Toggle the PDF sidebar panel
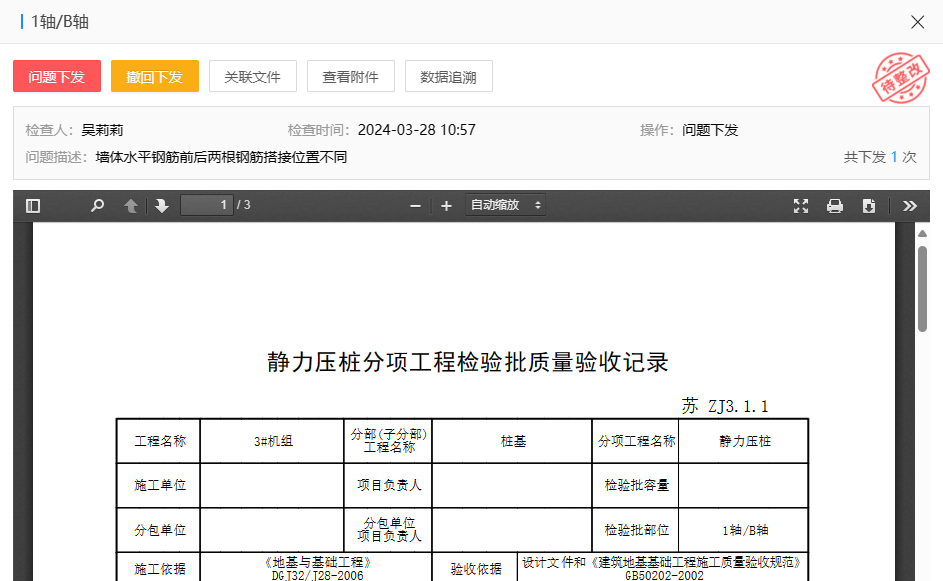The image size is (943, 581). point(33,206)
